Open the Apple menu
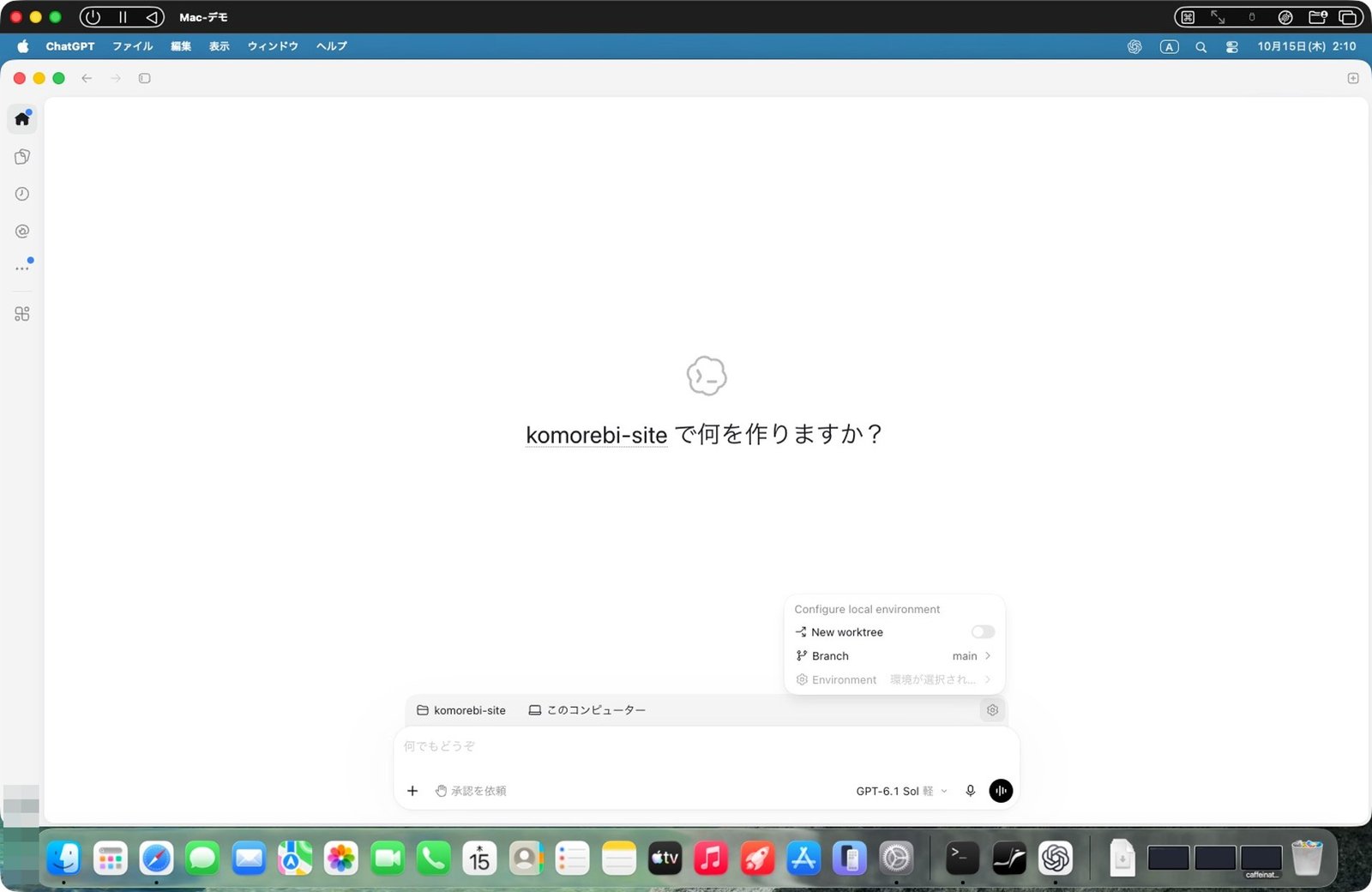 23,46
